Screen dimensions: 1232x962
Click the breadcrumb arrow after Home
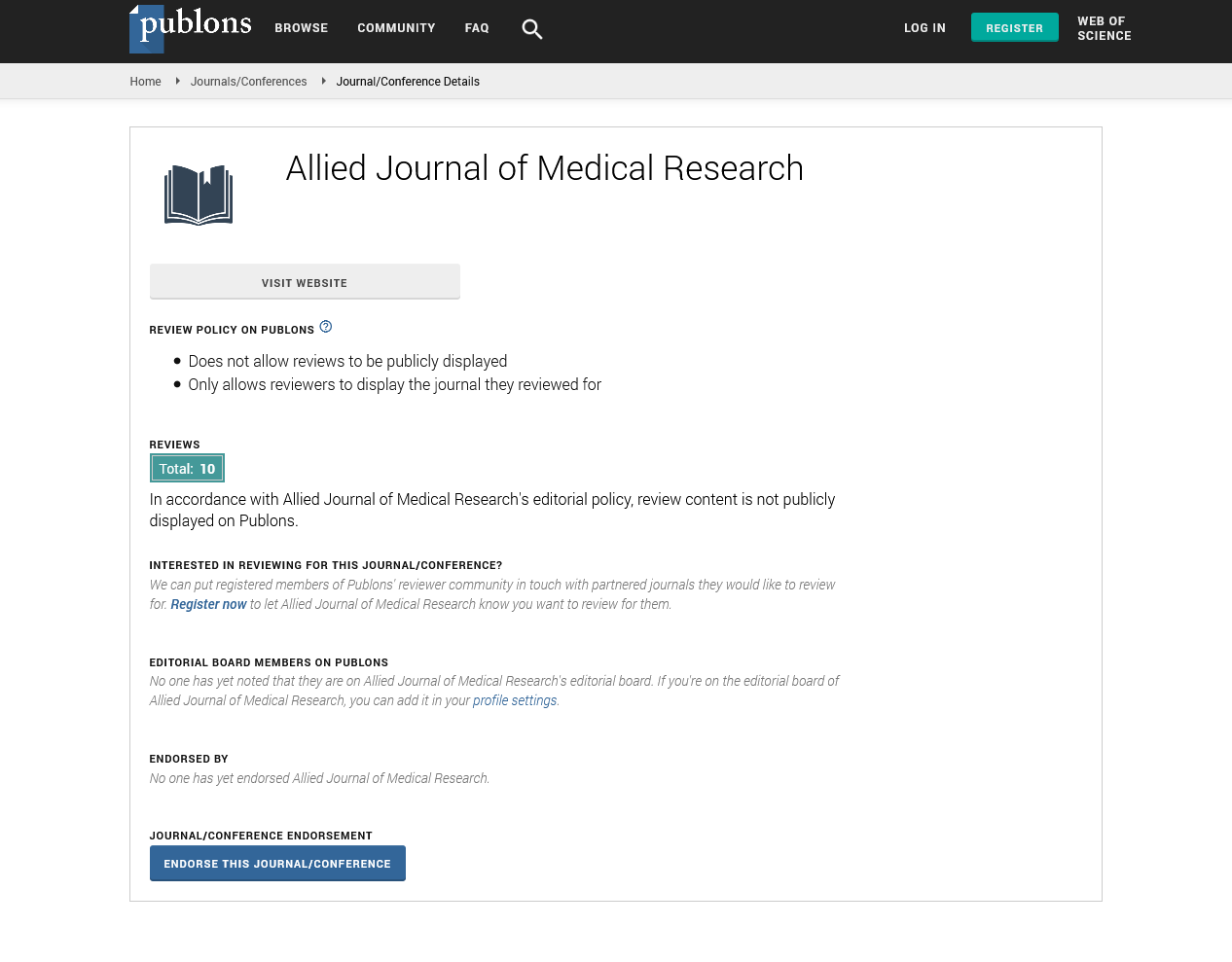coord(177,82)
